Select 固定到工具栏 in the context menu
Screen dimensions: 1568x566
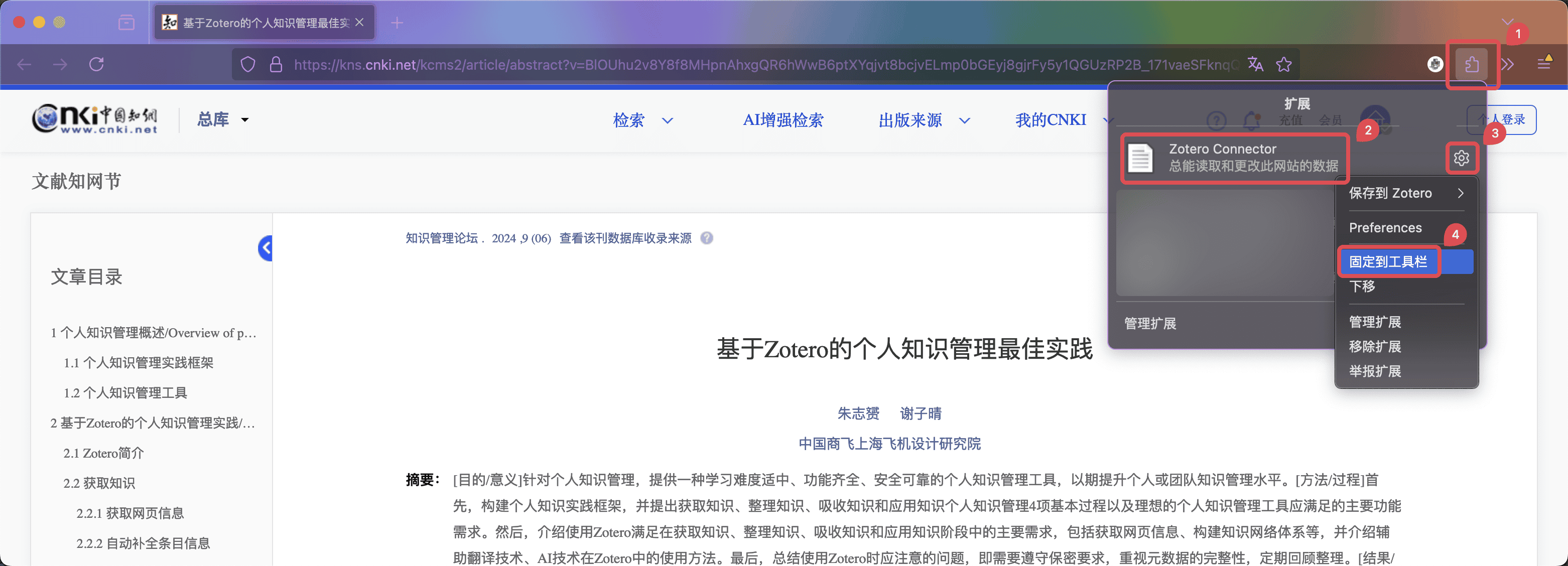coord(1388,261)
